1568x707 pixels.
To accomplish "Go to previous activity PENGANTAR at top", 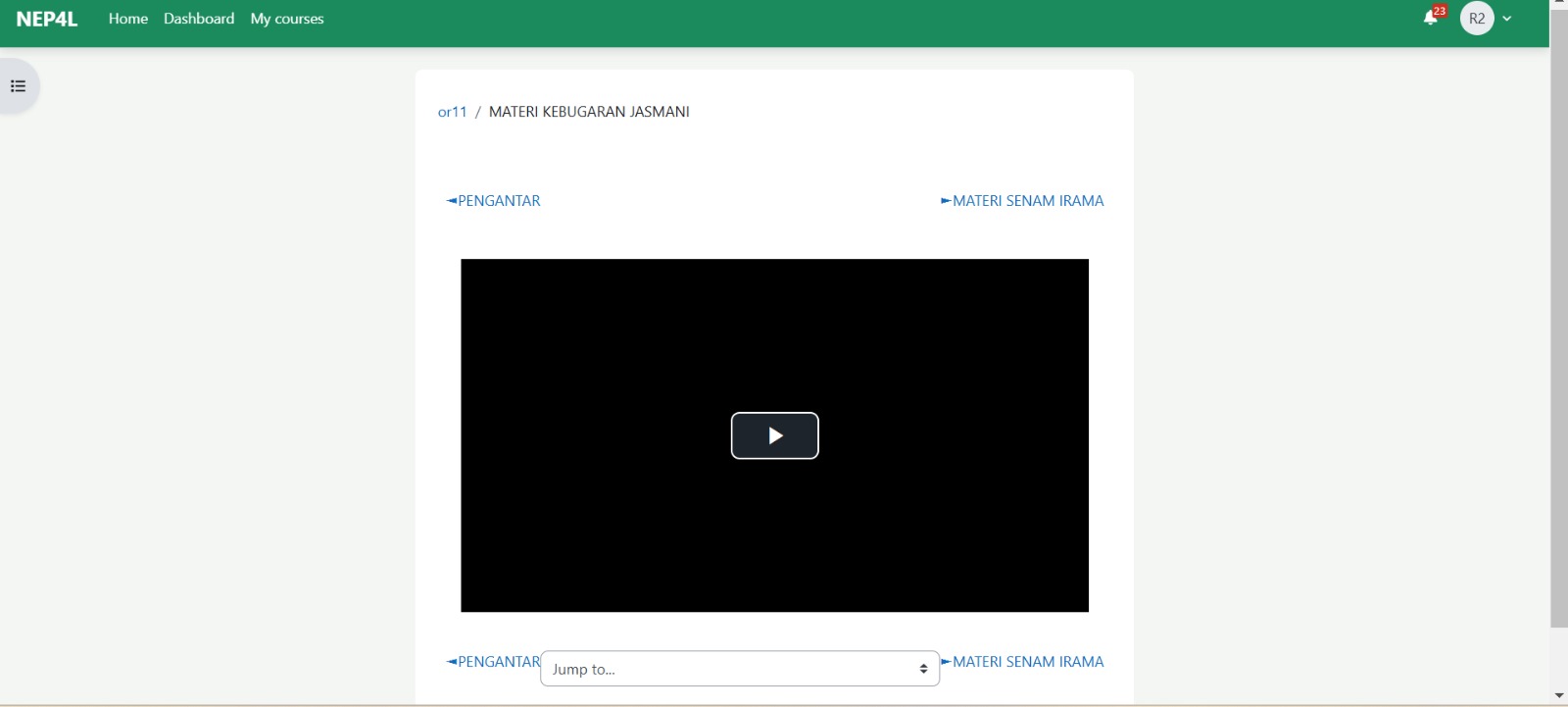I will (493, 201).
